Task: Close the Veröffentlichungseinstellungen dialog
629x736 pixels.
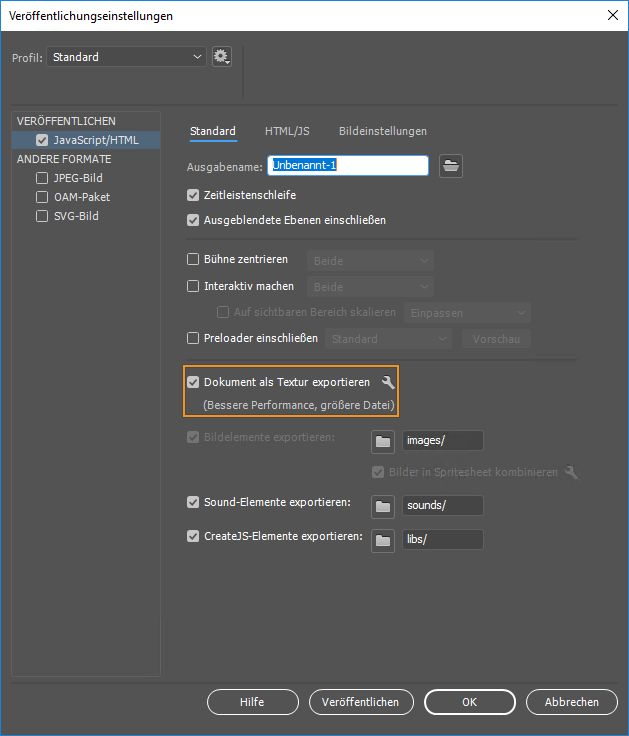Action: point(613,15)
